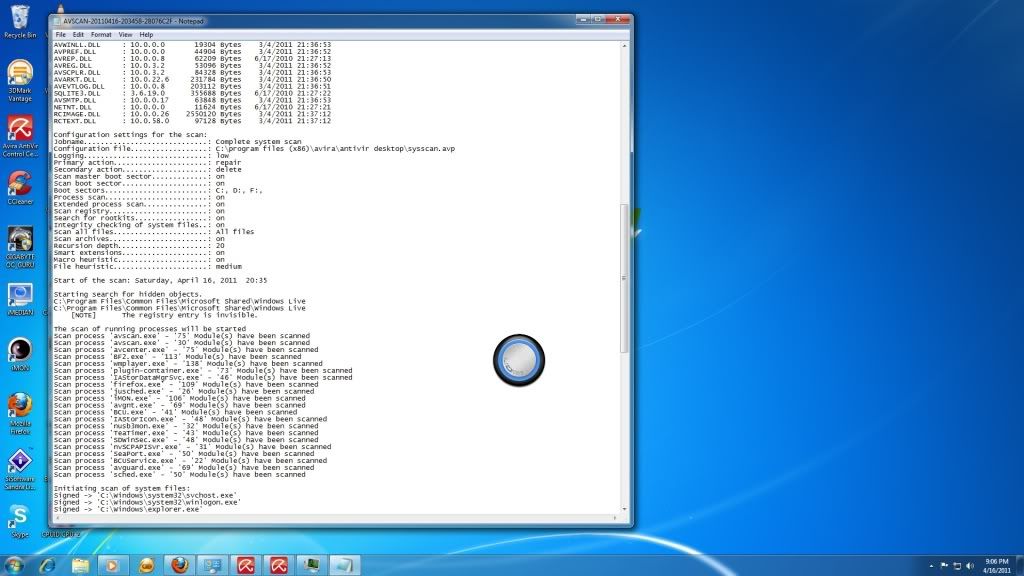Click the 'Starting search for hidden objects.' line
1024x576 pixels.
pyautogui.click(x=128, y=295)
